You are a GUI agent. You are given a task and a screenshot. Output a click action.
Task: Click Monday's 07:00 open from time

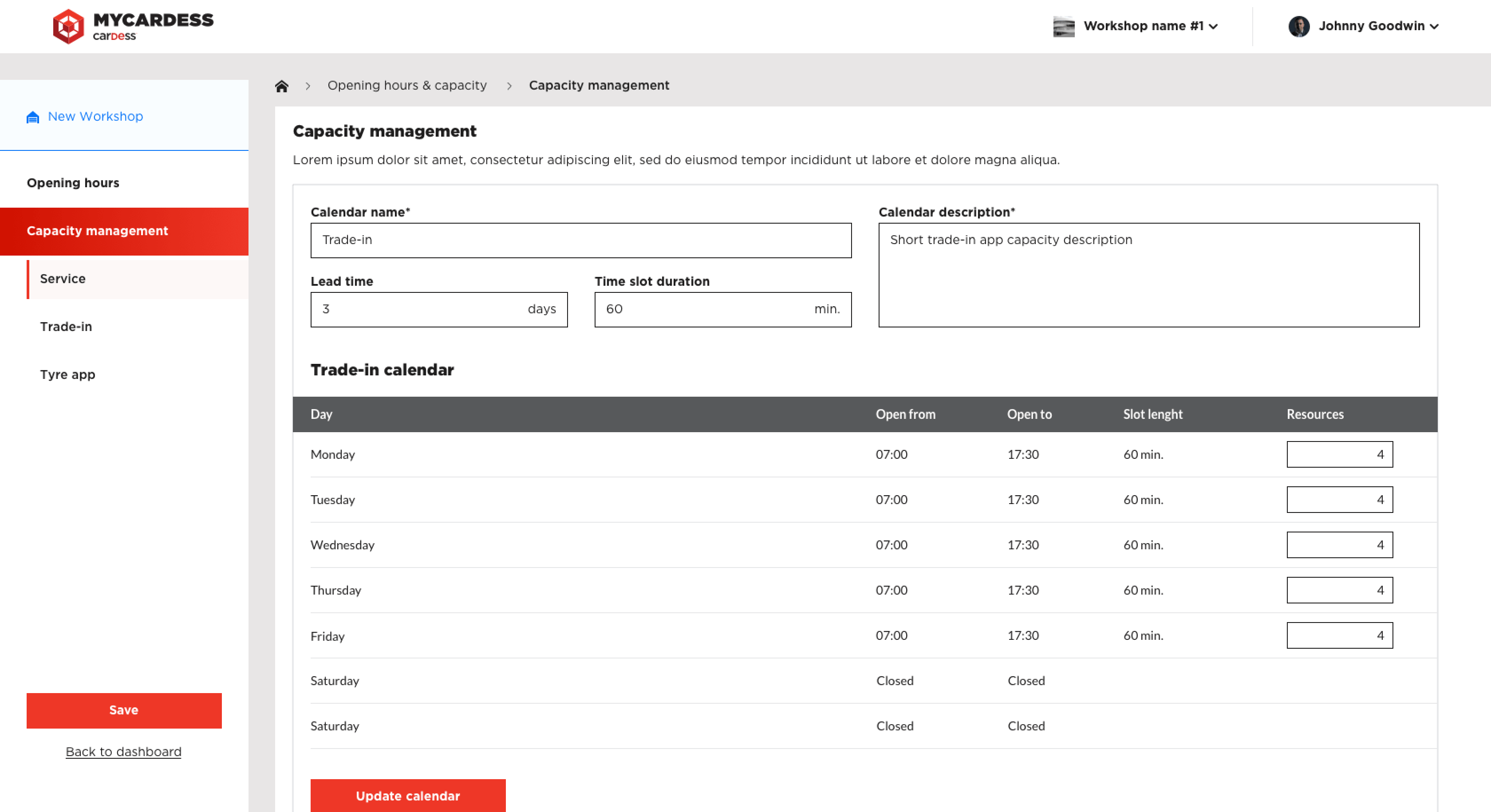coord(891,455)
